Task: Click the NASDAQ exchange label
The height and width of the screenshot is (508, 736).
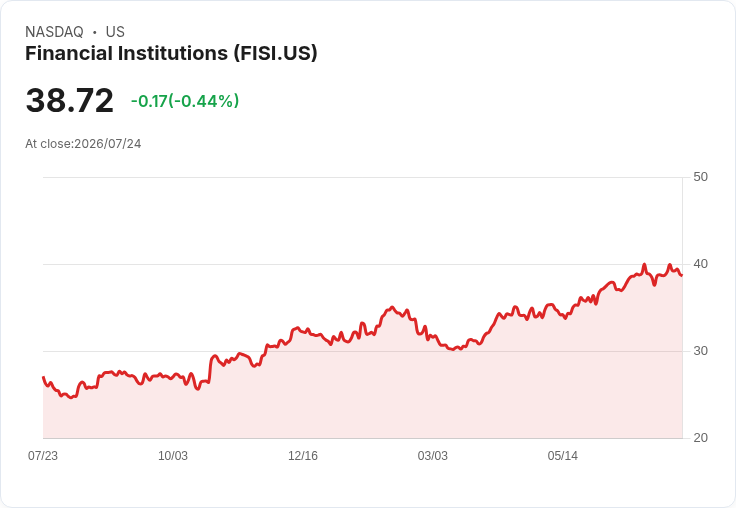Action: click(x=54, y=32)
